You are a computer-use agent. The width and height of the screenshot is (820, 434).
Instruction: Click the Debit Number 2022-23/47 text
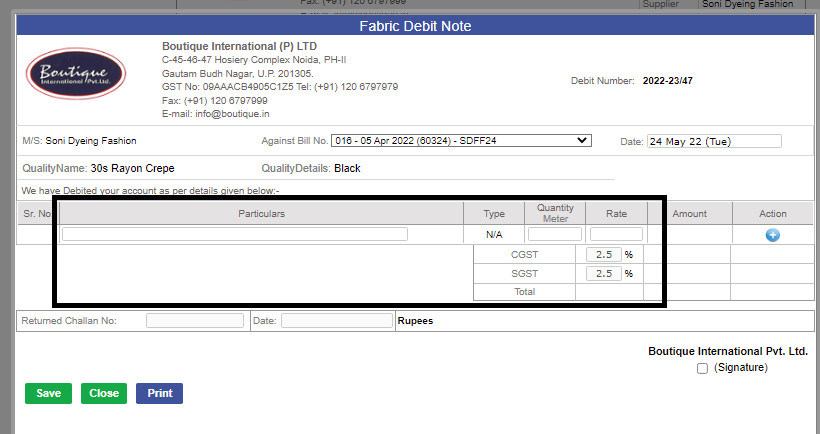[x=668, y=81]
